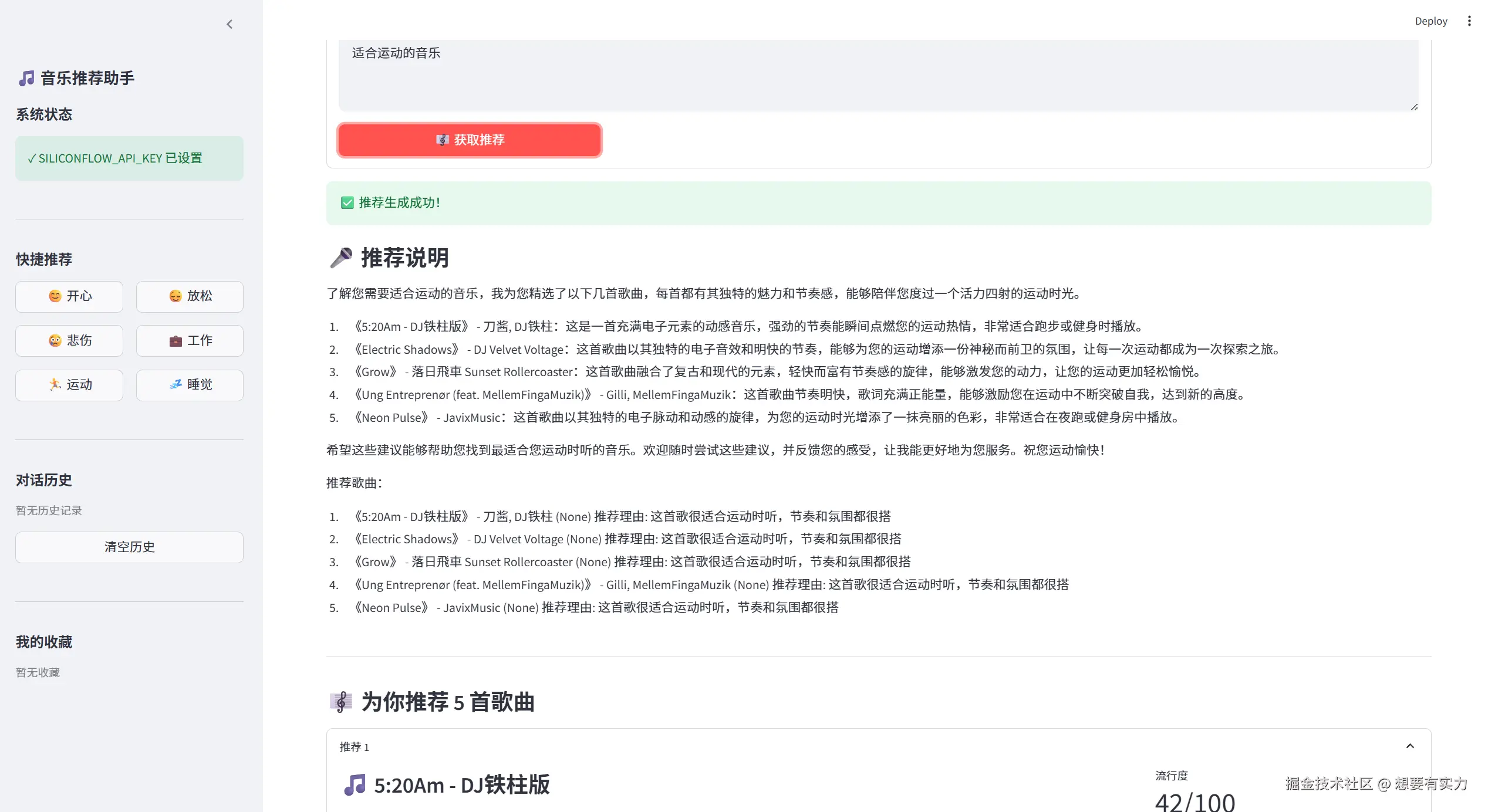Collapse the 推荐 1 song card

point(1411,746)
